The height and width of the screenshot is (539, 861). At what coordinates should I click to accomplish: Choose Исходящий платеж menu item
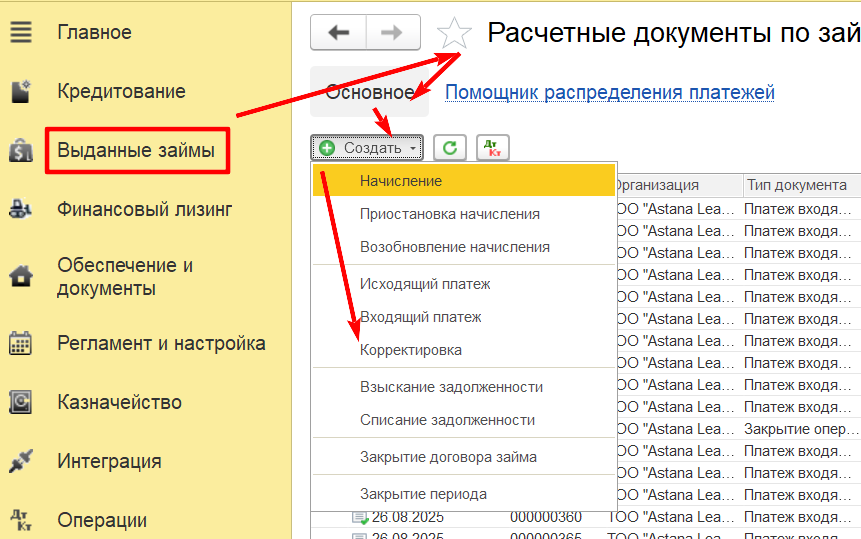click(x=464, y=284)
